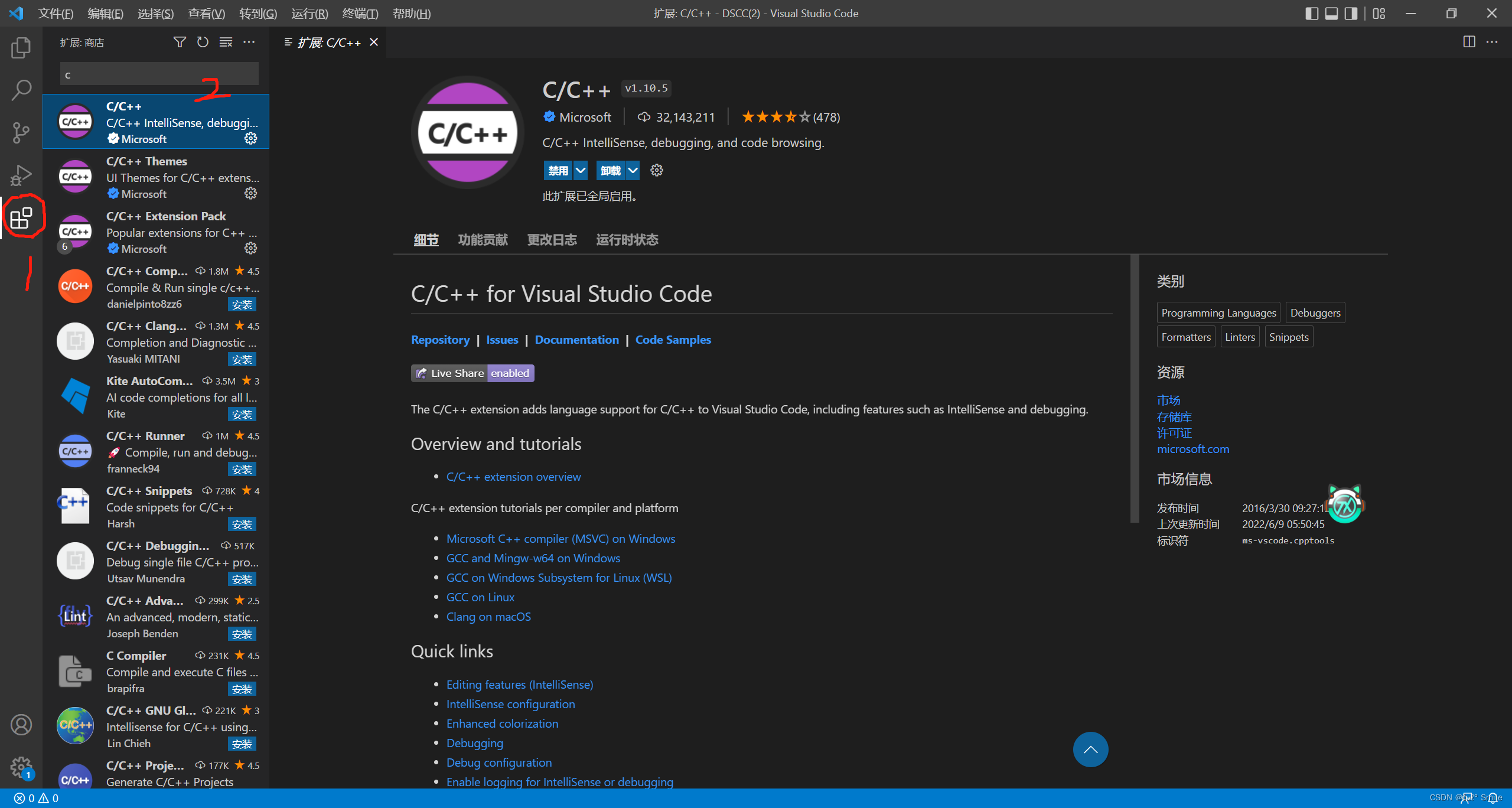Open the 文件(F) menu
Viewport: 1512px width, 808px height.
[56, 14]
